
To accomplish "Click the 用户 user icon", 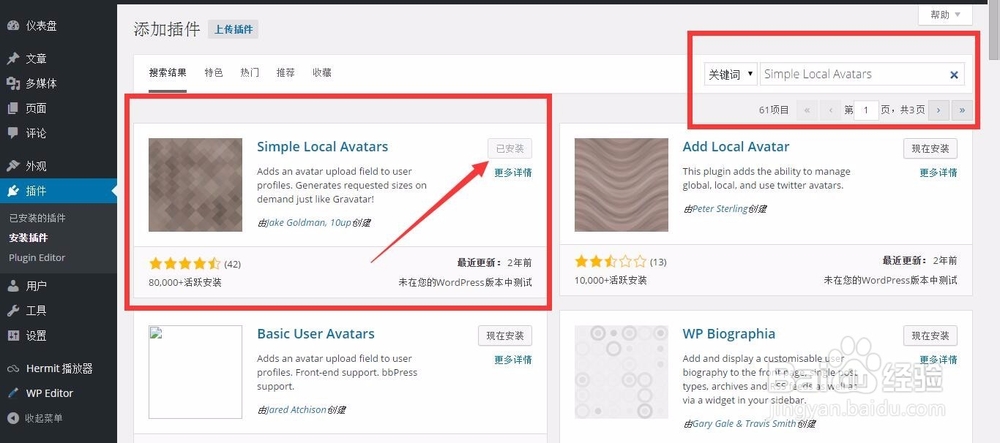I will click(x=13, y=286).
